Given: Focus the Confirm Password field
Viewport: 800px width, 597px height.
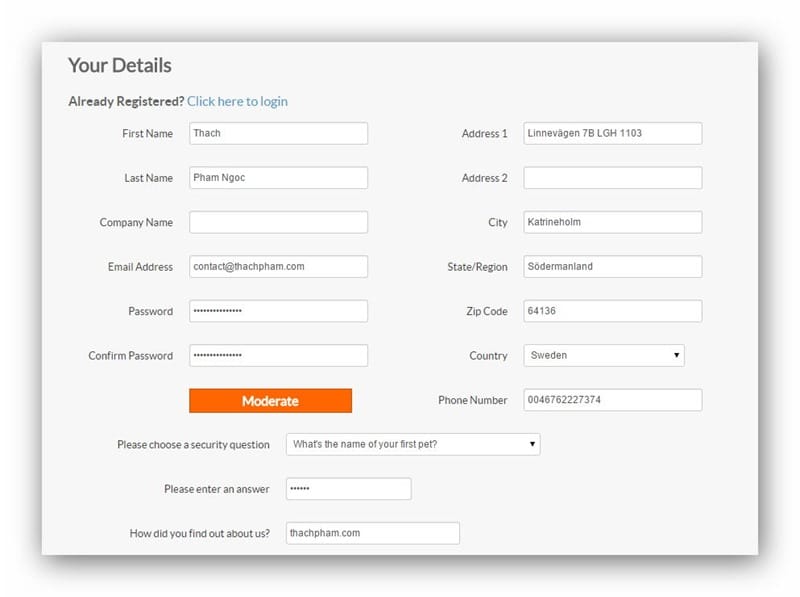Looking at the screenshot, I should pos(279,355).
